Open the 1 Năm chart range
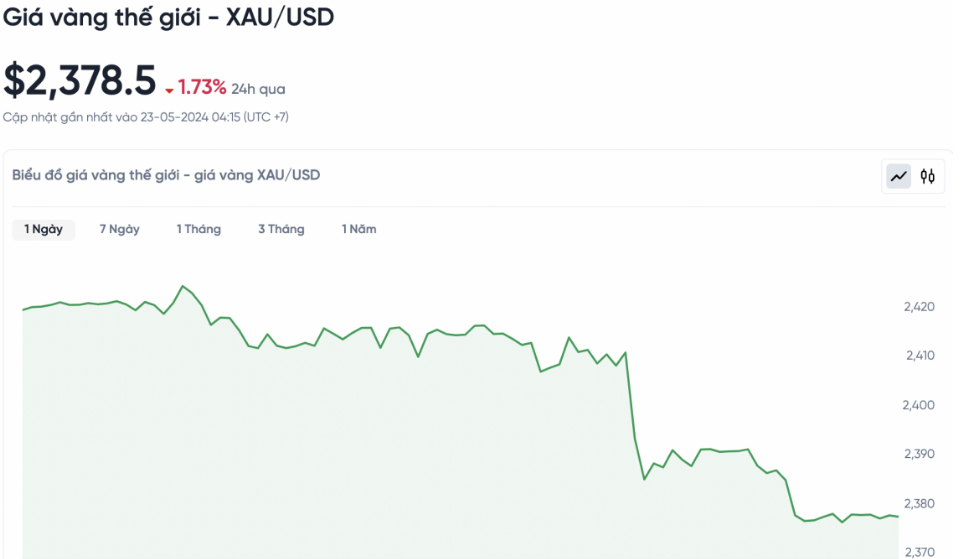Viewport: 968px width, 559px height. point(359,229)
